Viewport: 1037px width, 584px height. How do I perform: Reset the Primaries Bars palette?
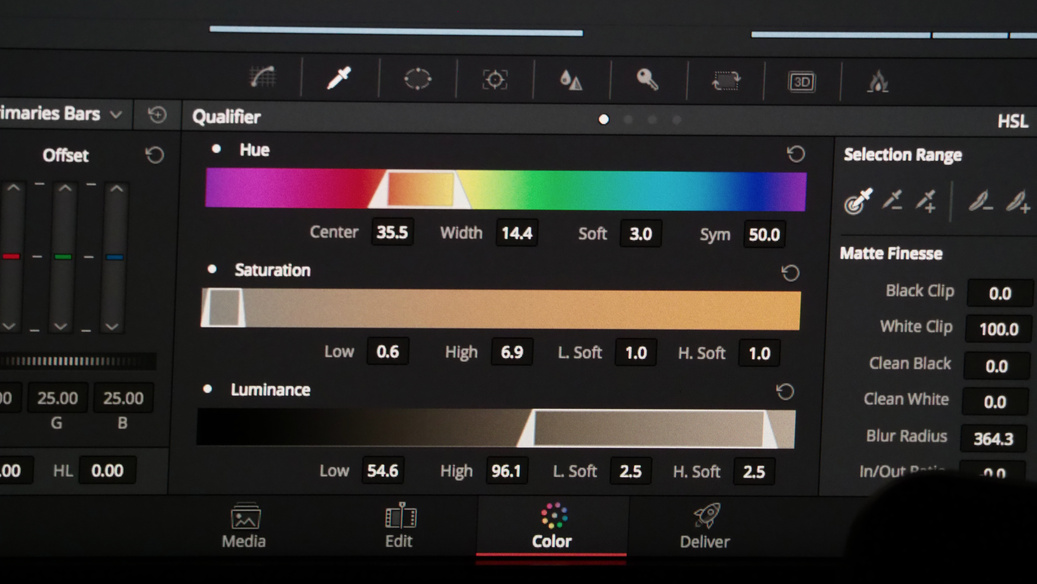click(x=157, y=114)
